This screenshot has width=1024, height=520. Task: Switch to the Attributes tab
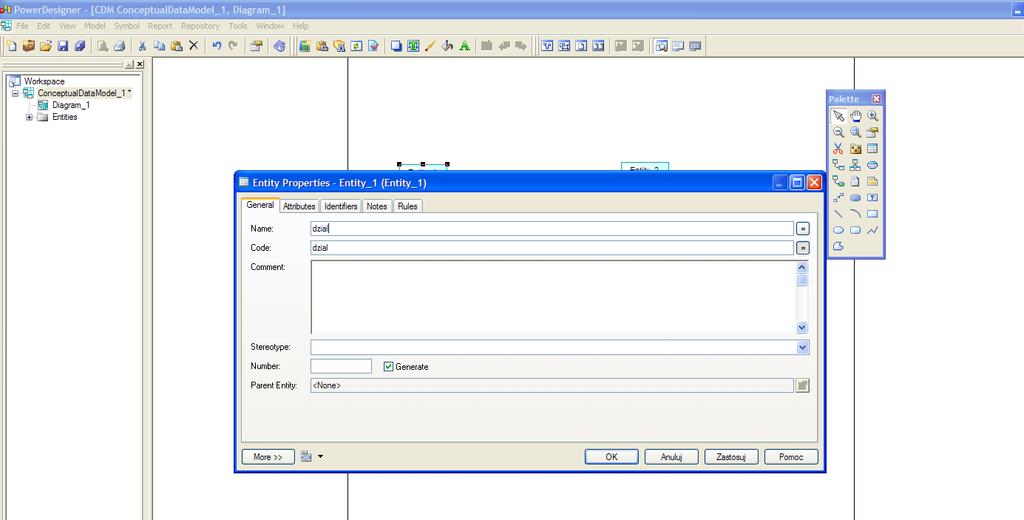299,206
